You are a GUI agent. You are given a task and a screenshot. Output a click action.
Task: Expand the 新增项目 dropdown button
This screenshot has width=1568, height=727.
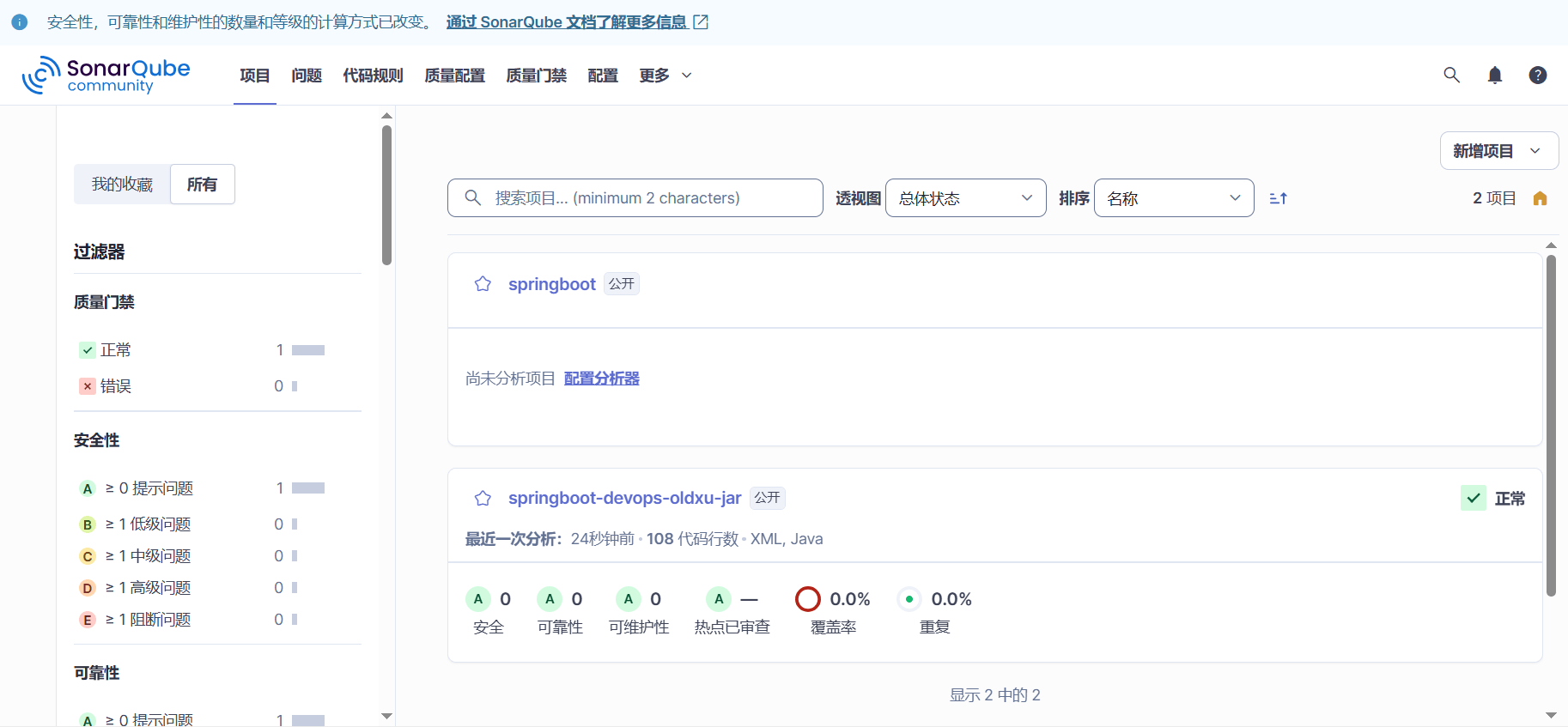[x=1498, y=151]
